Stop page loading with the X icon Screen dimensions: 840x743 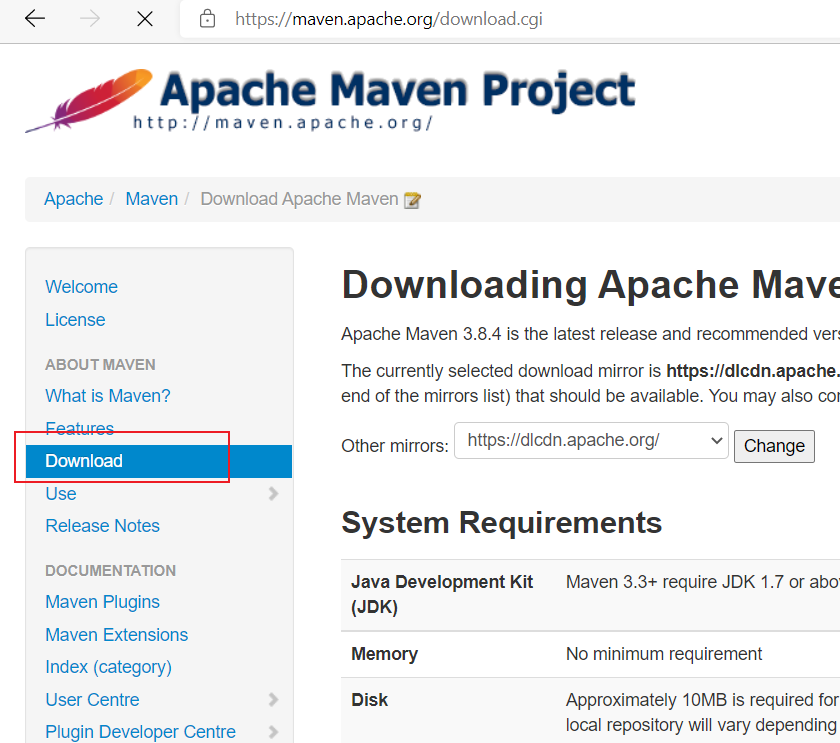(145, 19)
